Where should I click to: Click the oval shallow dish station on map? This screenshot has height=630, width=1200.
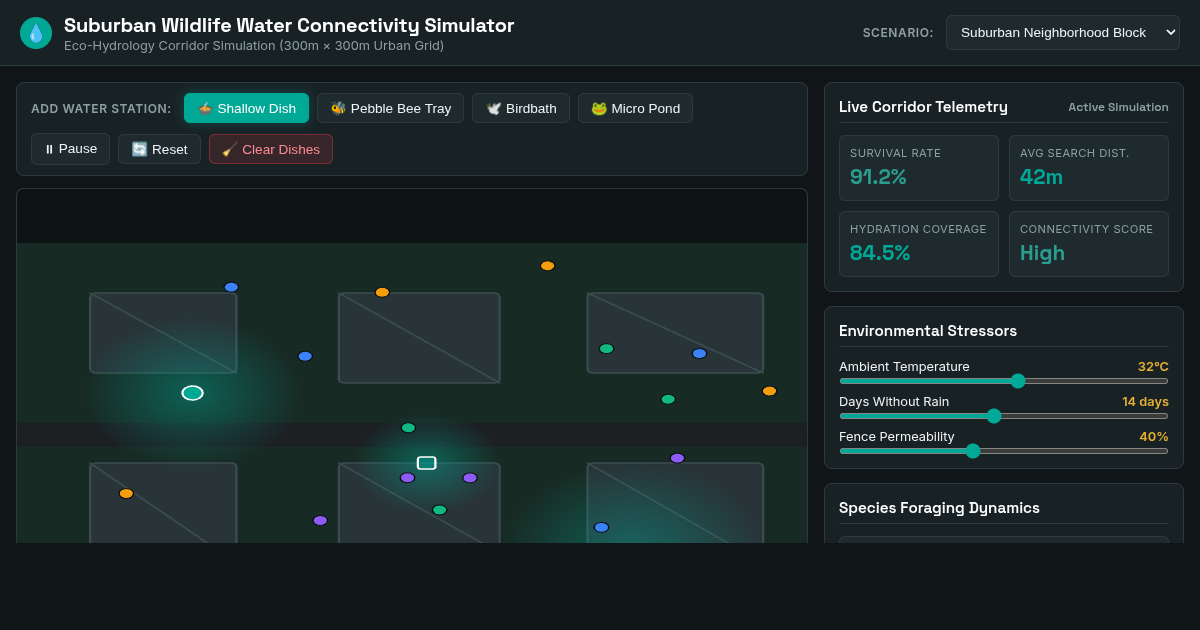coord(192,393)
